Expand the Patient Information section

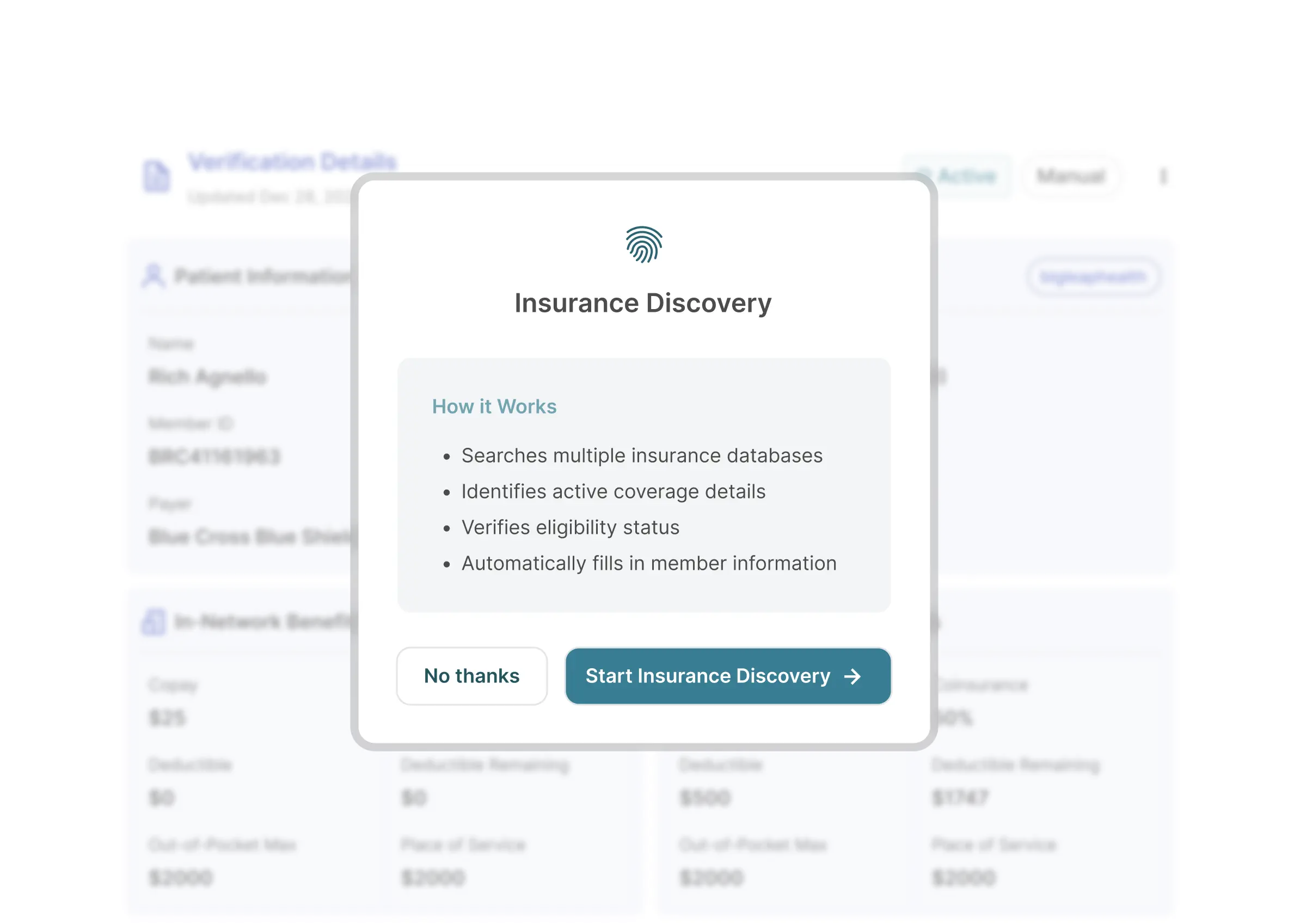(x=239, y=275)
